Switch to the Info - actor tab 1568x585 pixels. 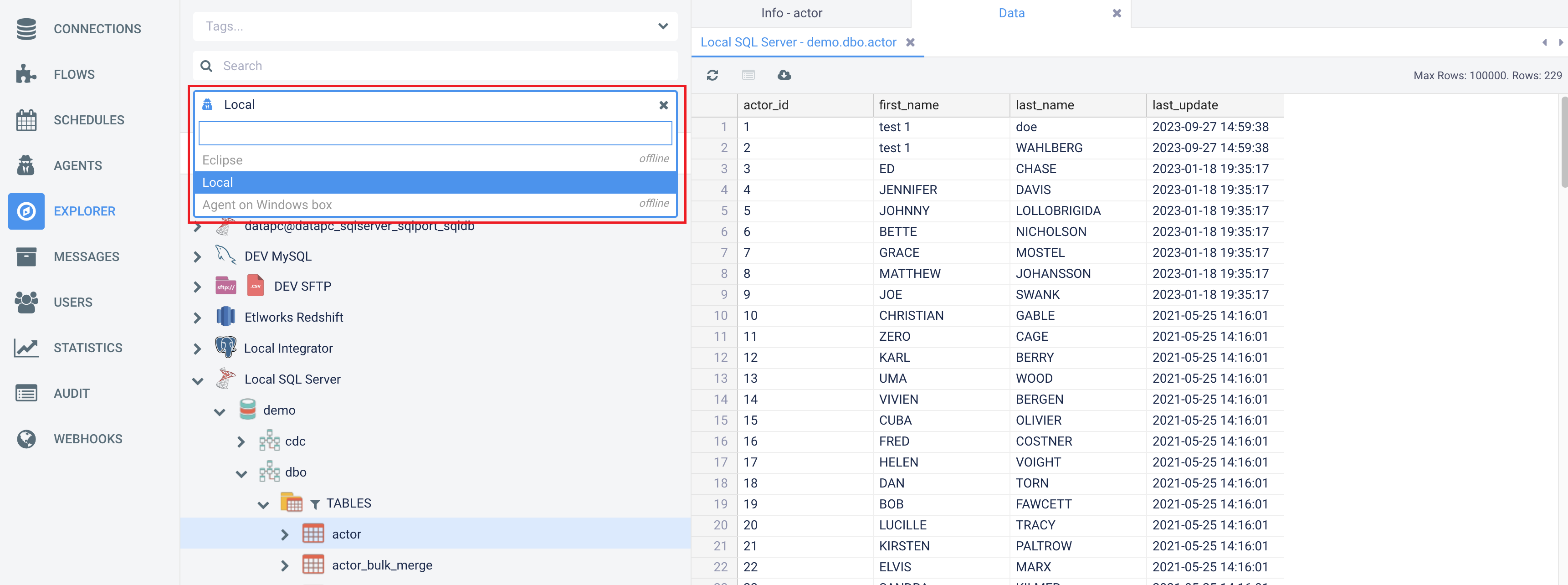(791, 13)
